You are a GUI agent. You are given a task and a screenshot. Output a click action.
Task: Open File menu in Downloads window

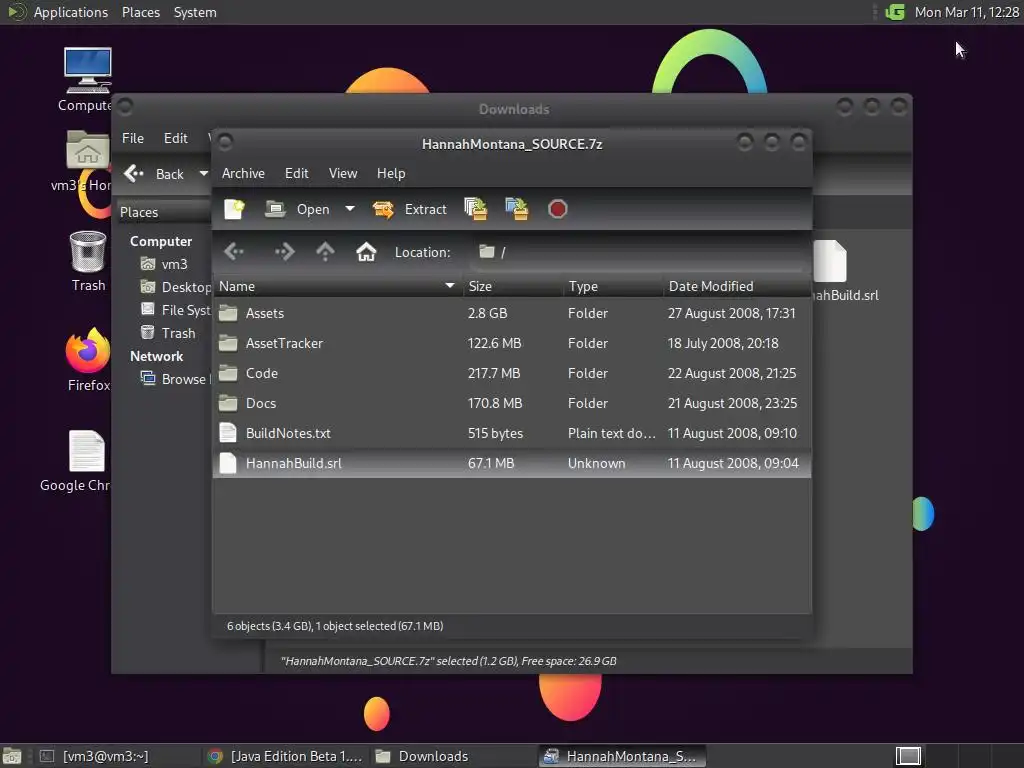tap(133, 138)
